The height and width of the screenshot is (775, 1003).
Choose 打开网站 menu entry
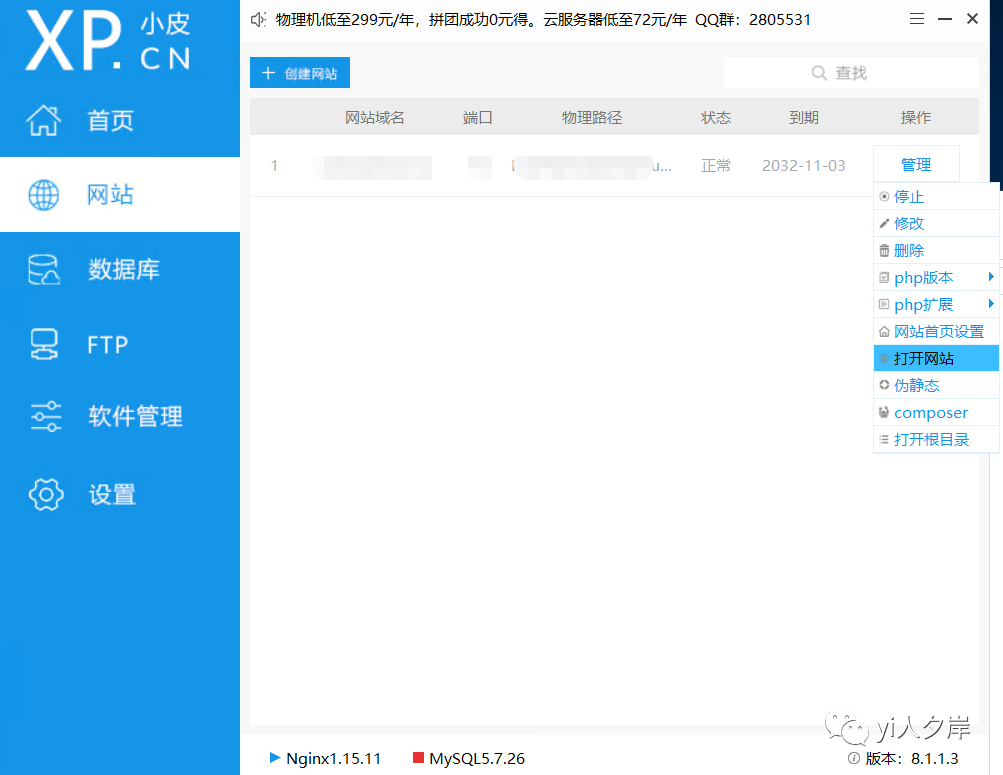click(x=936, y=358)
